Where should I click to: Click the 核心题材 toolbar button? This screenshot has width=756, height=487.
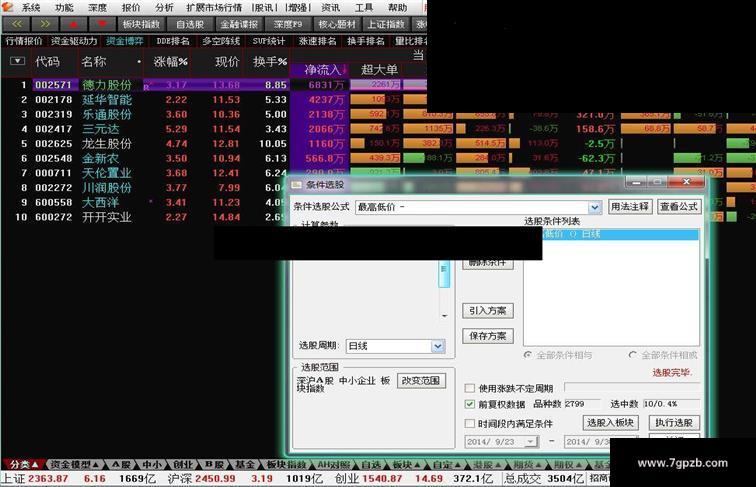click(337, 24)
